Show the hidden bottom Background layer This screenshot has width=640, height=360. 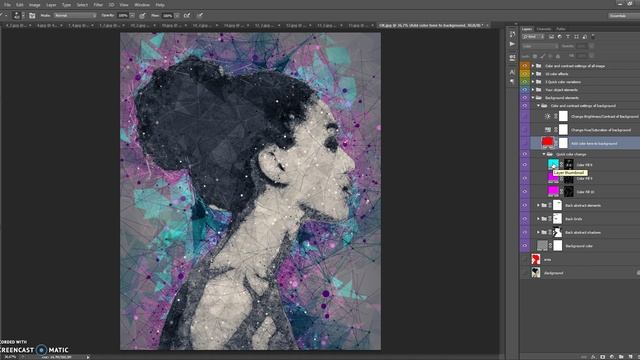(524, 273)
